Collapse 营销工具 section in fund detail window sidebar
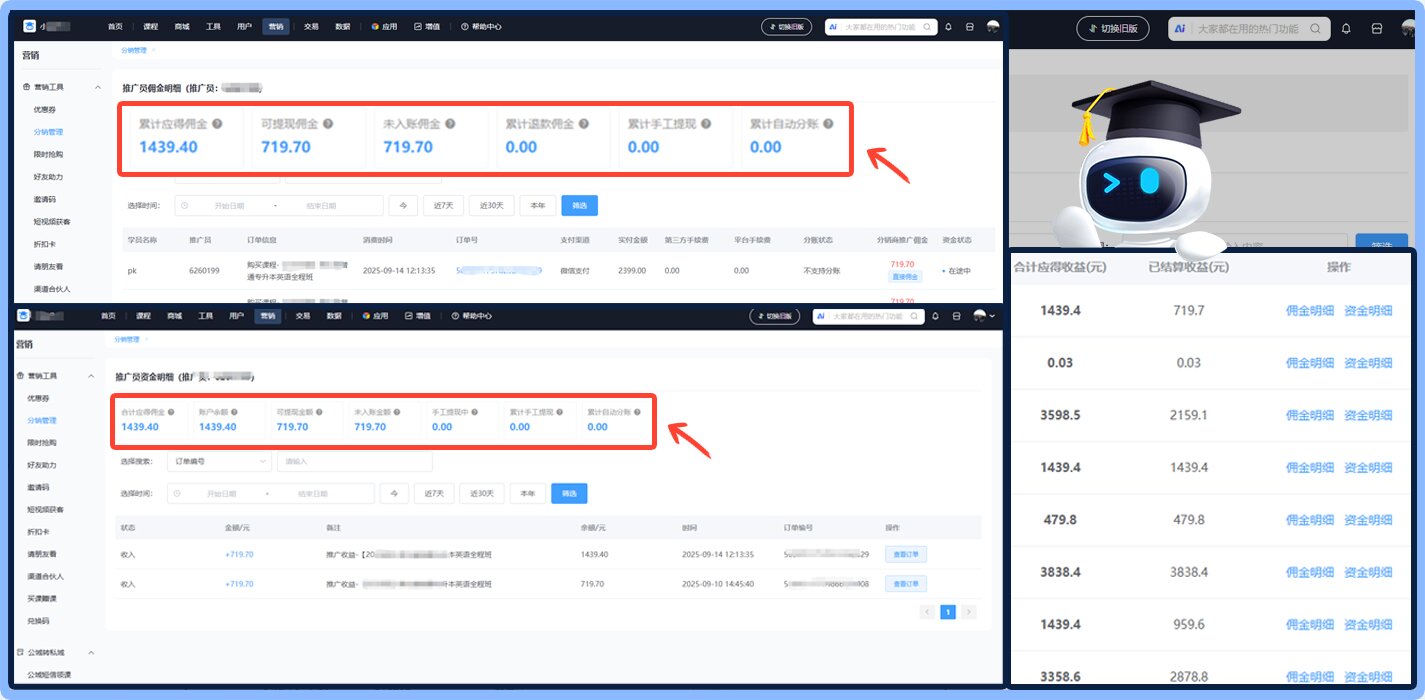Screen dimensions: 1425x700 pos(90,376)
